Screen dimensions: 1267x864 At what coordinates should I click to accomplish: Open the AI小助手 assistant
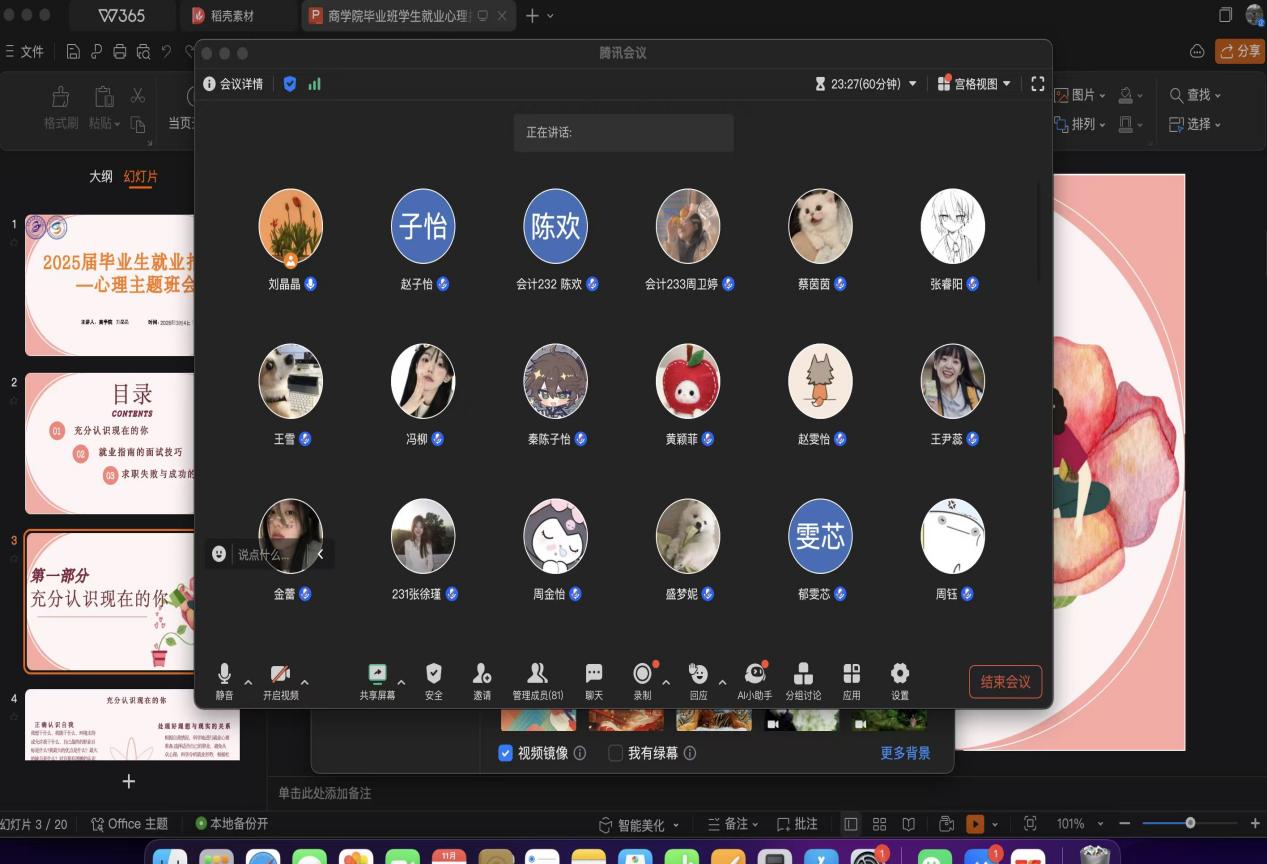click(x=755, y=675)
